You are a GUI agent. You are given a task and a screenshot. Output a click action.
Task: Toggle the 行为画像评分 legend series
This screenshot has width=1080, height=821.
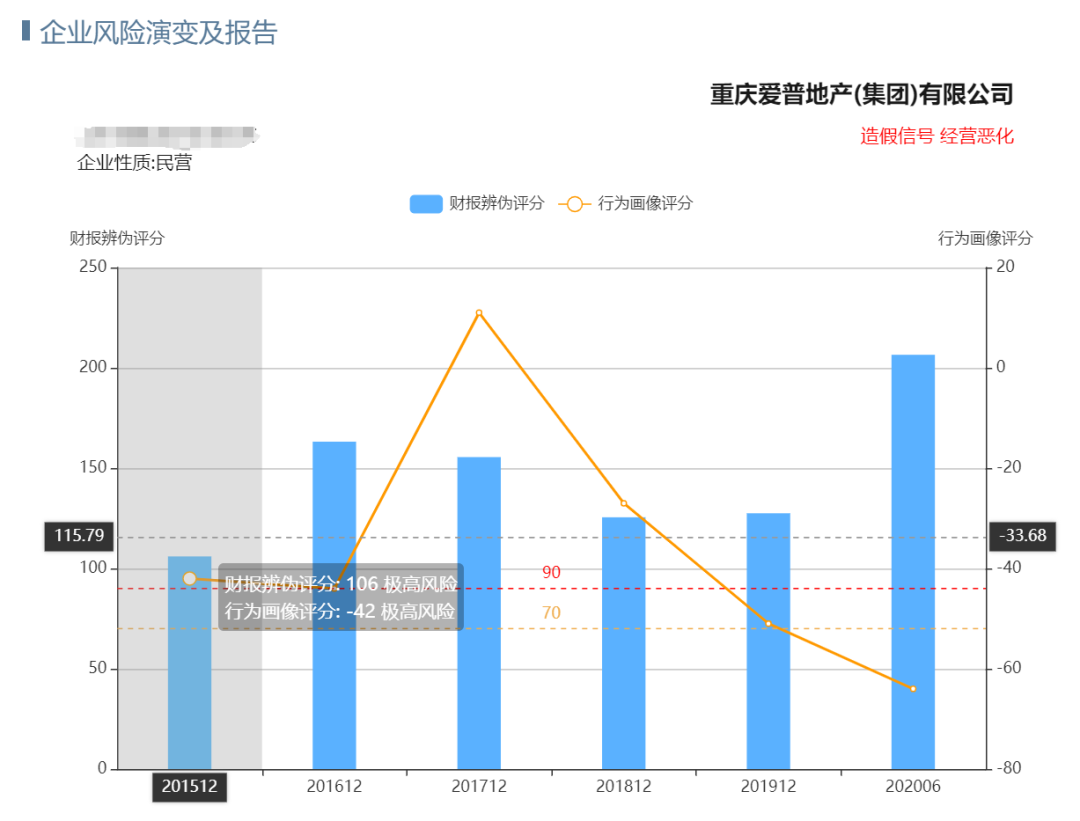click(x=625, y=203)
